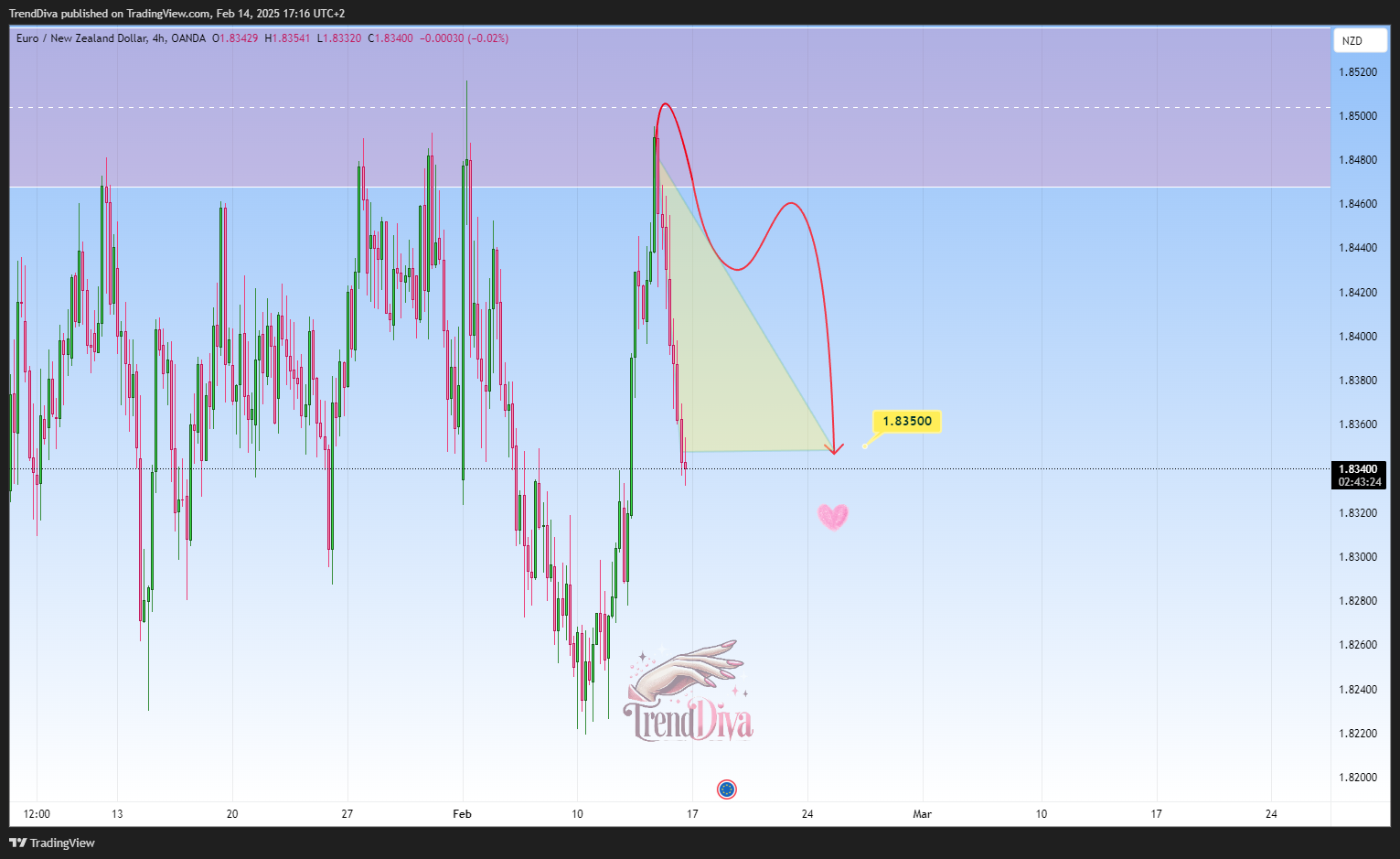This screenshot has height=859, width=1400.
Task: Click the 20 date label on time axis
Action: point(232,814)
